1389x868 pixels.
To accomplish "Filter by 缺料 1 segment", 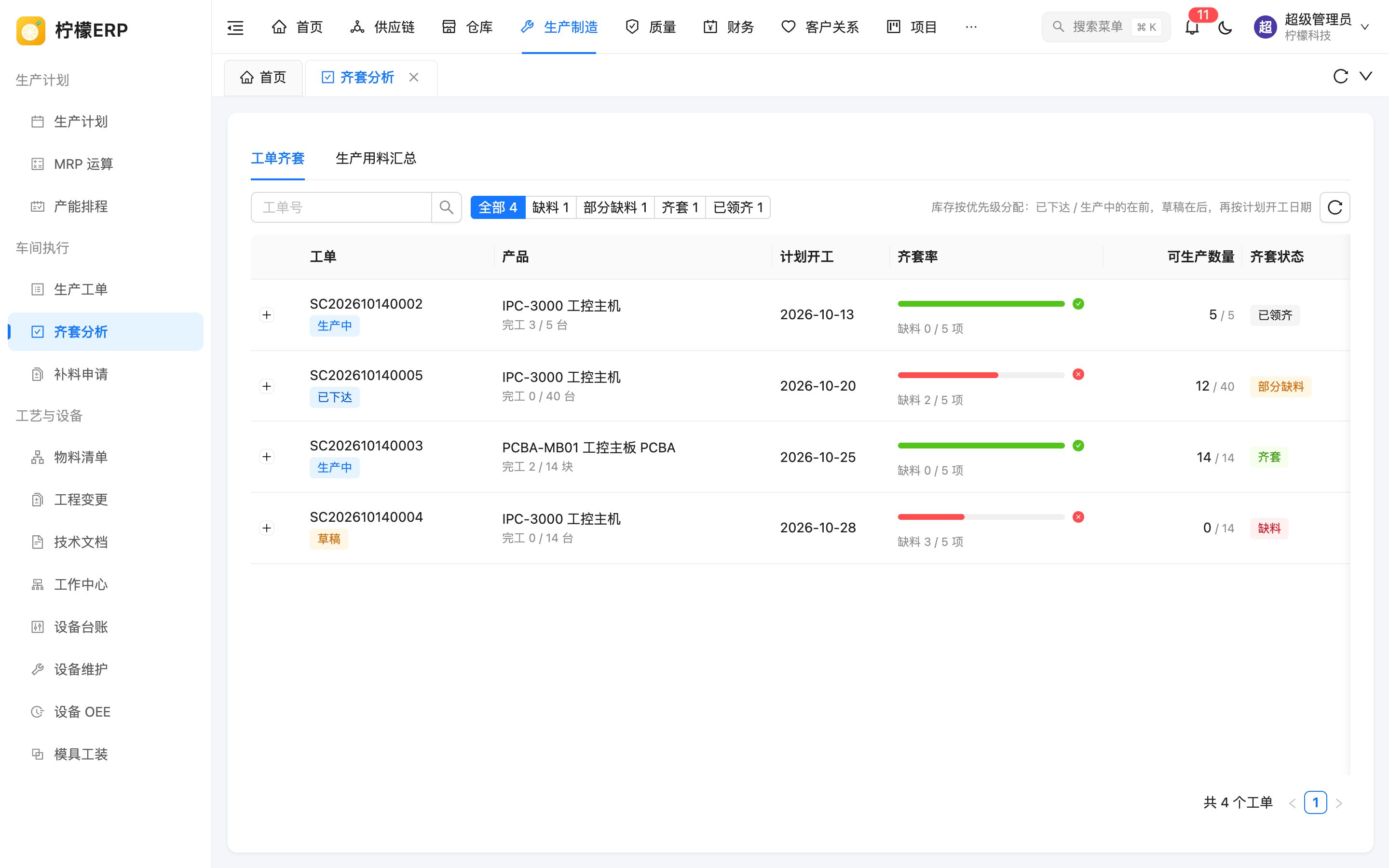I will [x=550, y=207].
